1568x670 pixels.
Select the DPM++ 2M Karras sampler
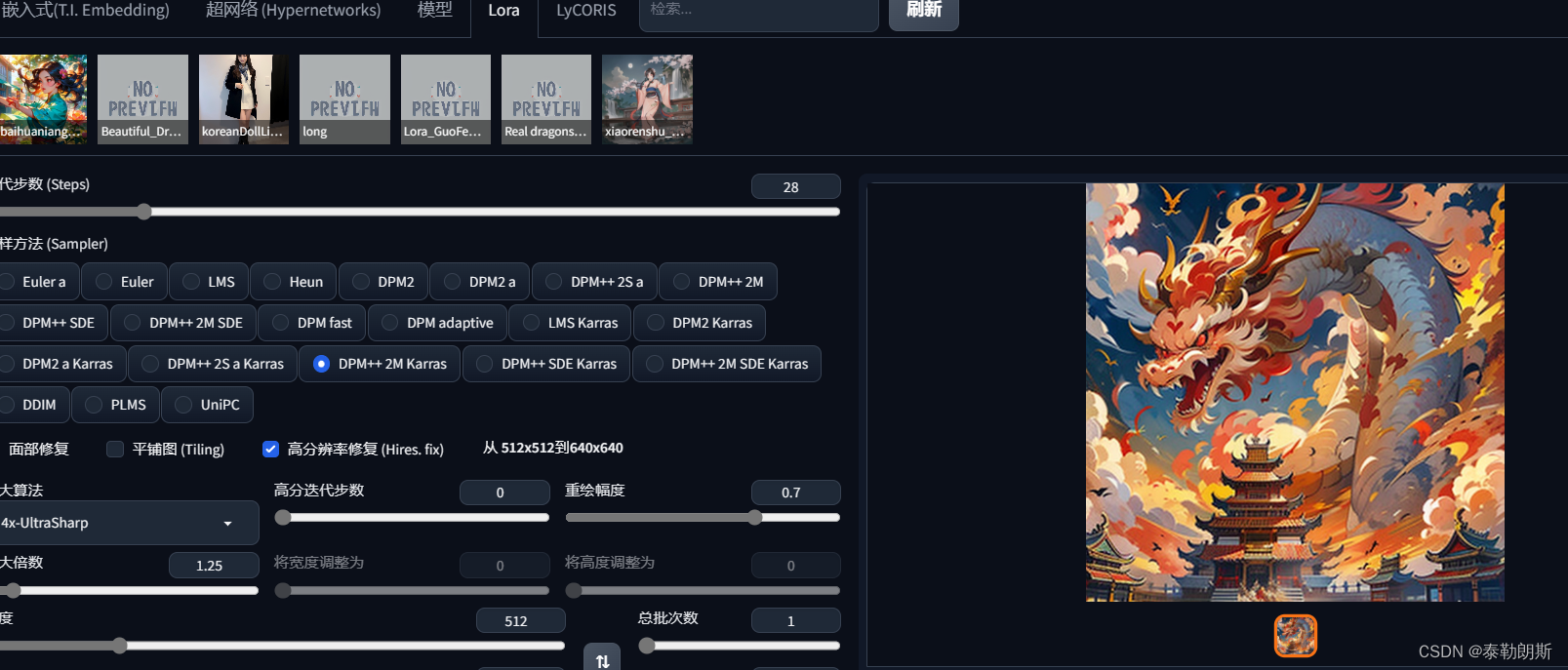pos(380,364)
